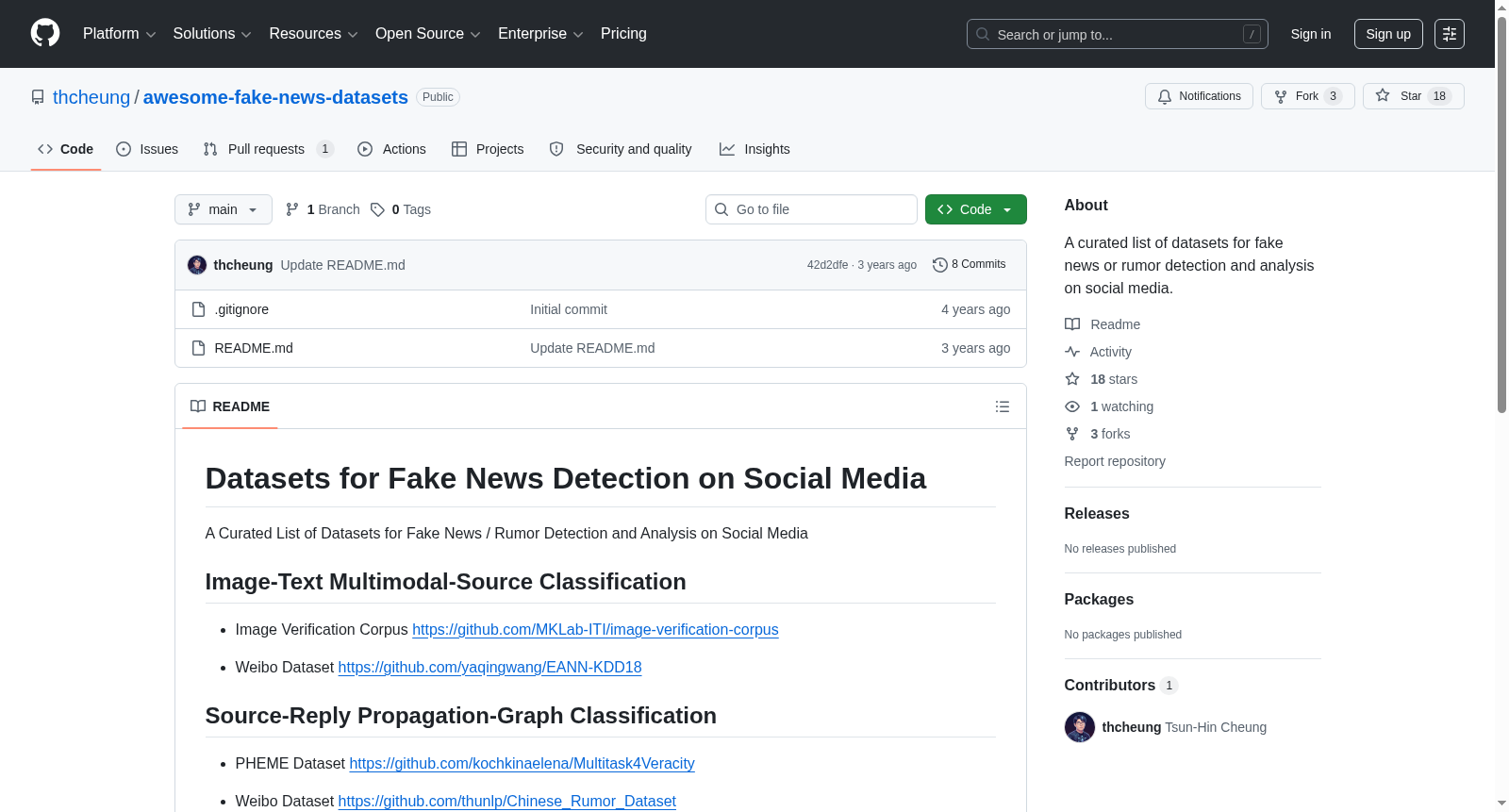View the 18 stars link
1509x812 pixels.
coord(1102,379)
